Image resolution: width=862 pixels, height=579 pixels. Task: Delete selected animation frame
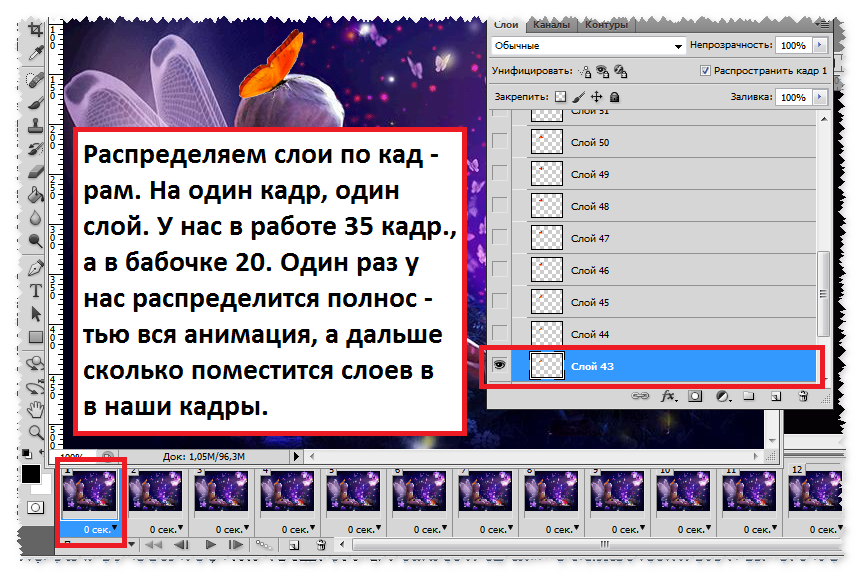[x=322, y=544]
